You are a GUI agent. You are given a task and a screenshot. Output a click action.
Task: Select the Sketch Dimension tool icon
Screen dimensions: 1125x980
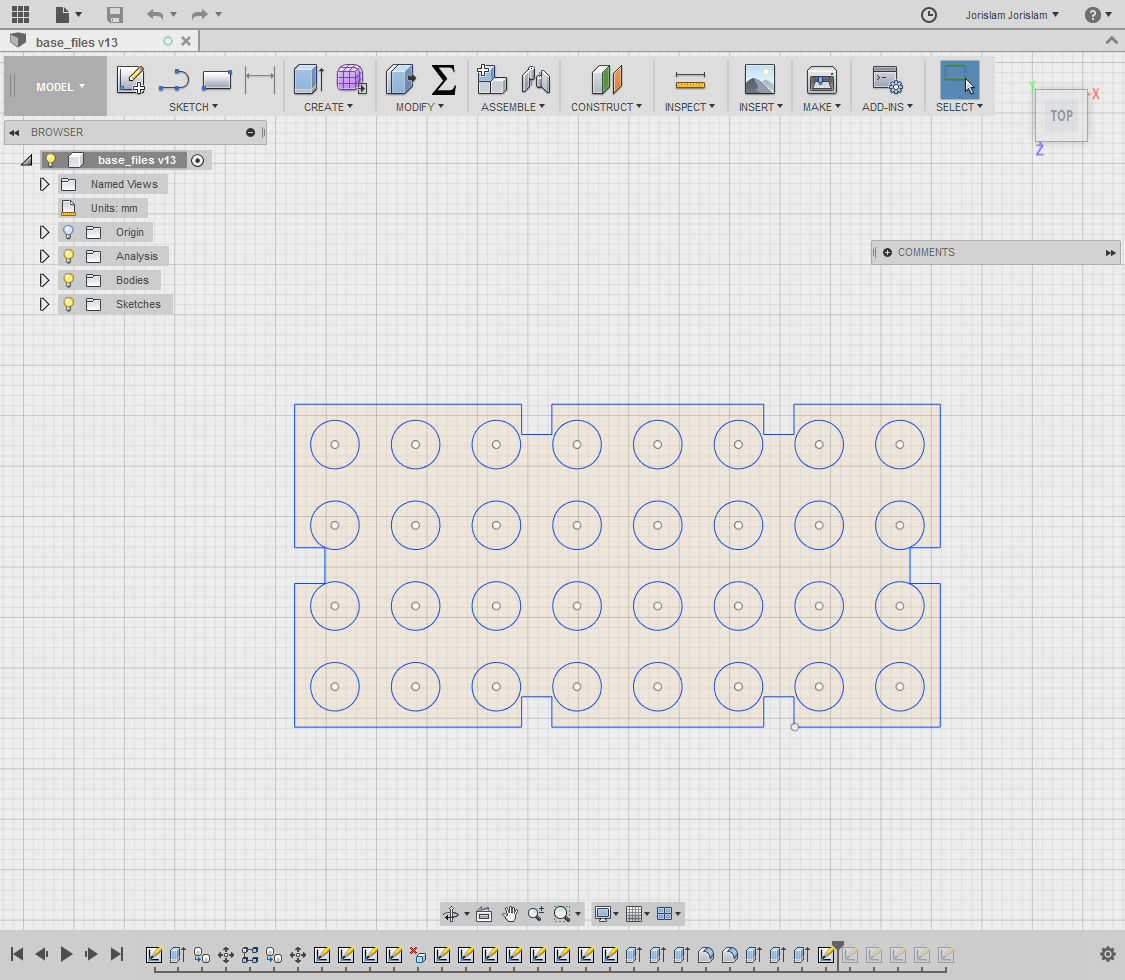(x=260, y=80)
